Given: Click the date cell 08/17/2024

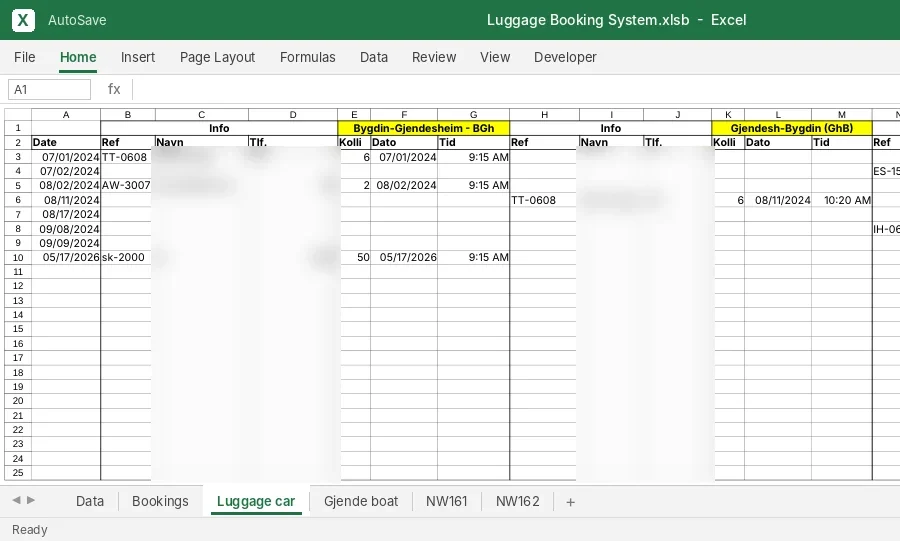Looking at the screenshot, I should [x=66, y=214].
